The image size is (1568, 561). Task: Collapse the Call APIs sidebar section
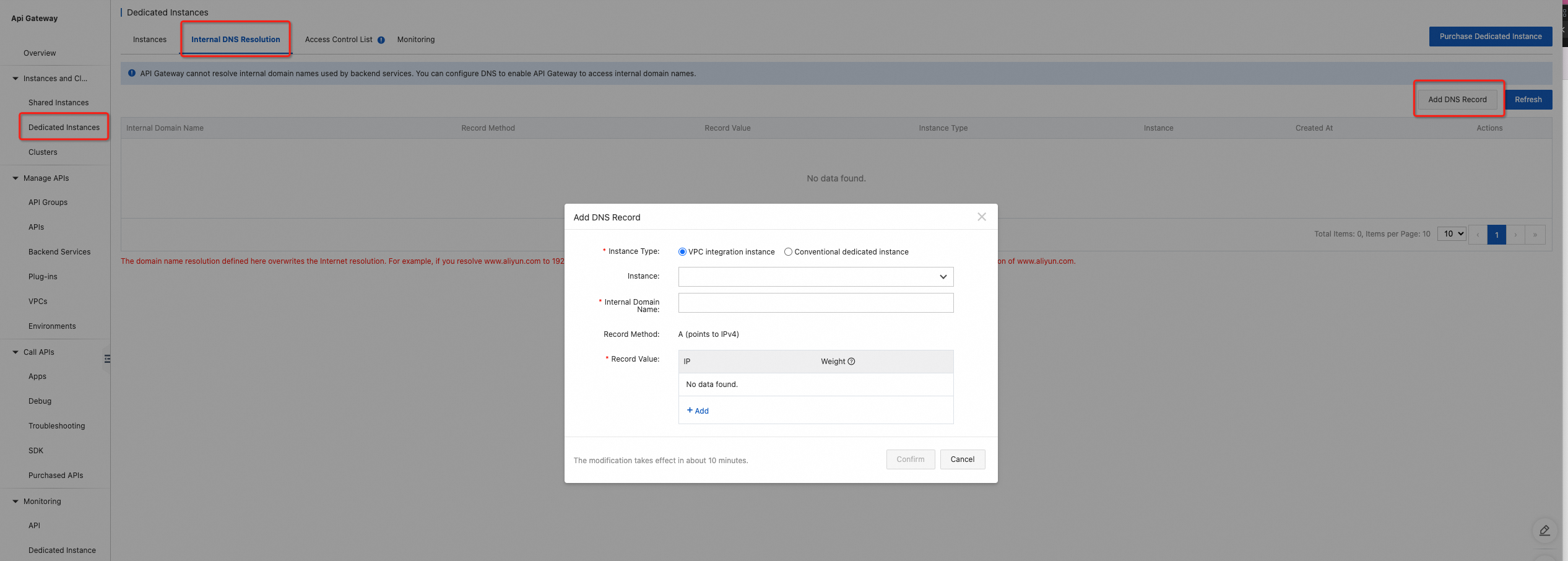pos(15,352)
